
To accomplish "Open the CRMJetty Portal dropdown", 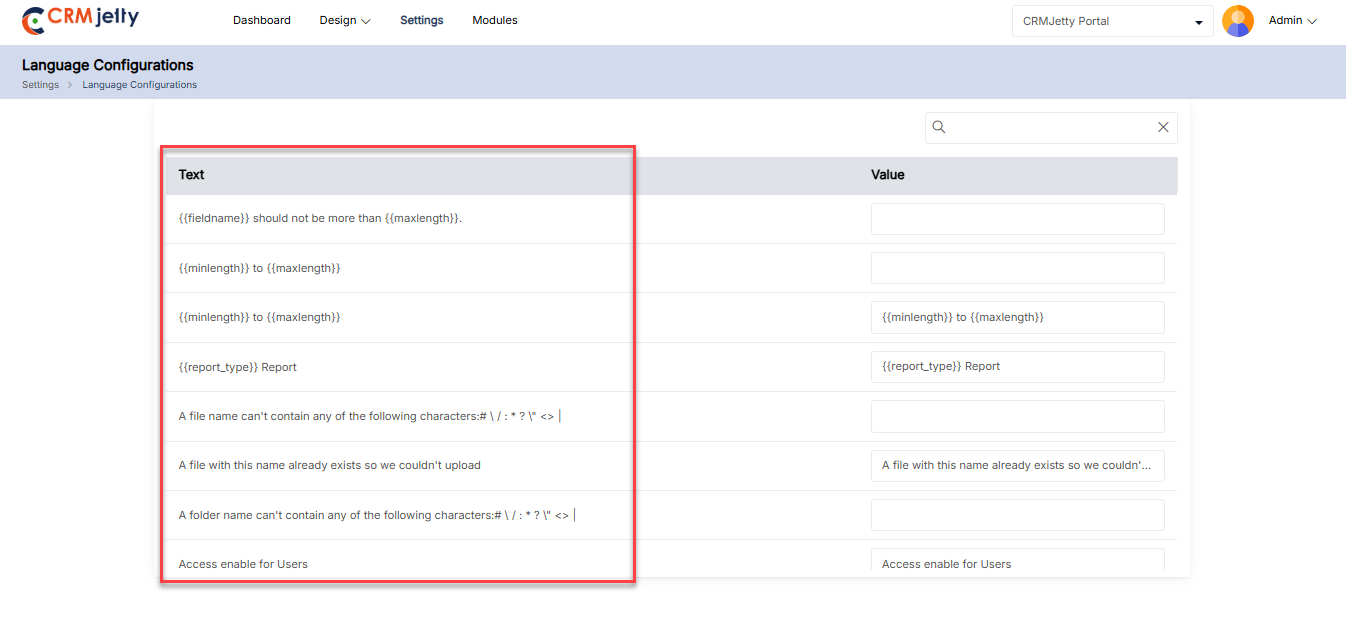I will [1112, 21].
